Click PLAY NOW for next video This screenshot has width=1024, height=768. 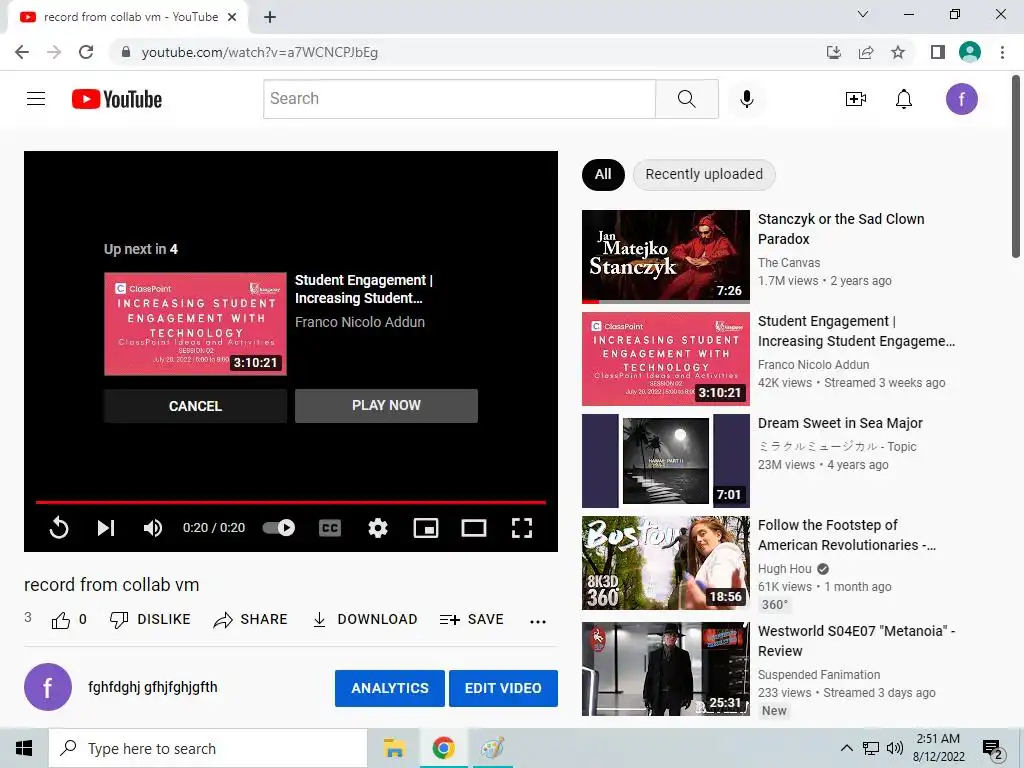click(x=386, y=406)
